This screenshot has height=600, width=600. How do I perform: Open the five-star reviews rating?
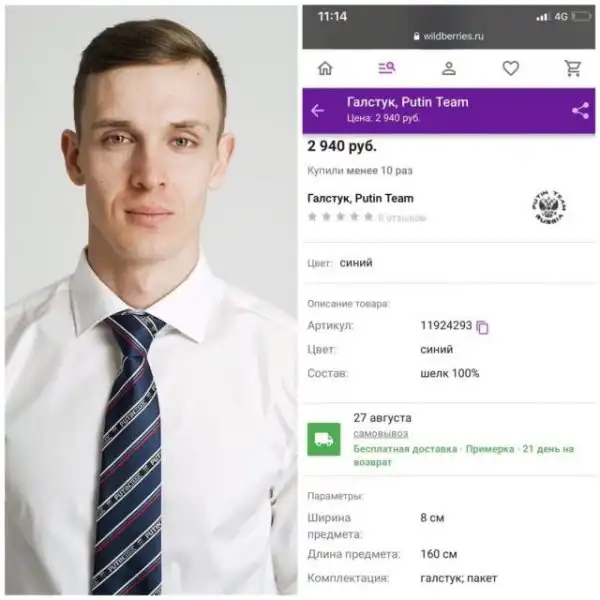(340, 217)
